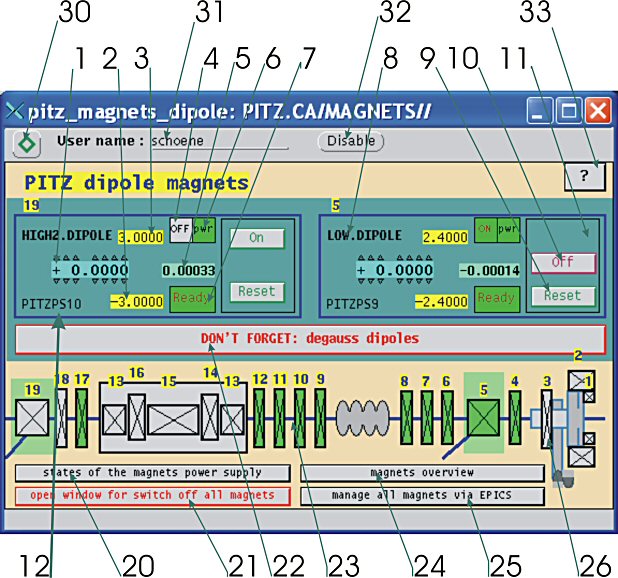Viewport: 618px width, 578px height.
Task: Click the ON status indicator of LOW.DIPOLE
Action: click(485, 229)
